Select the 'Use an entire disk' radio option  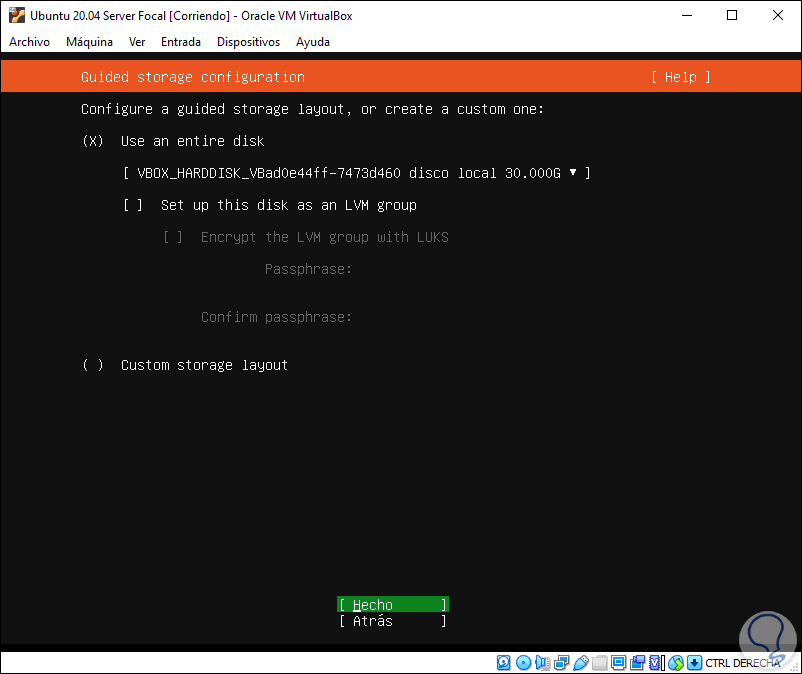[x=93, y=141]
